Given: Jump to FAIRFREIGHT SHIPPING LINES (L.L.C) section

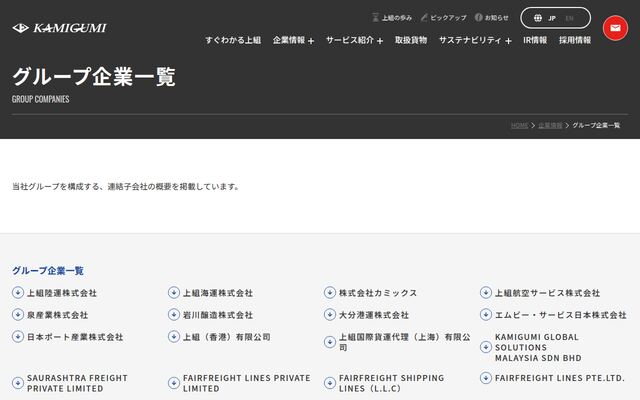Looking at the screenshot, I should click(x=391, y=383).
